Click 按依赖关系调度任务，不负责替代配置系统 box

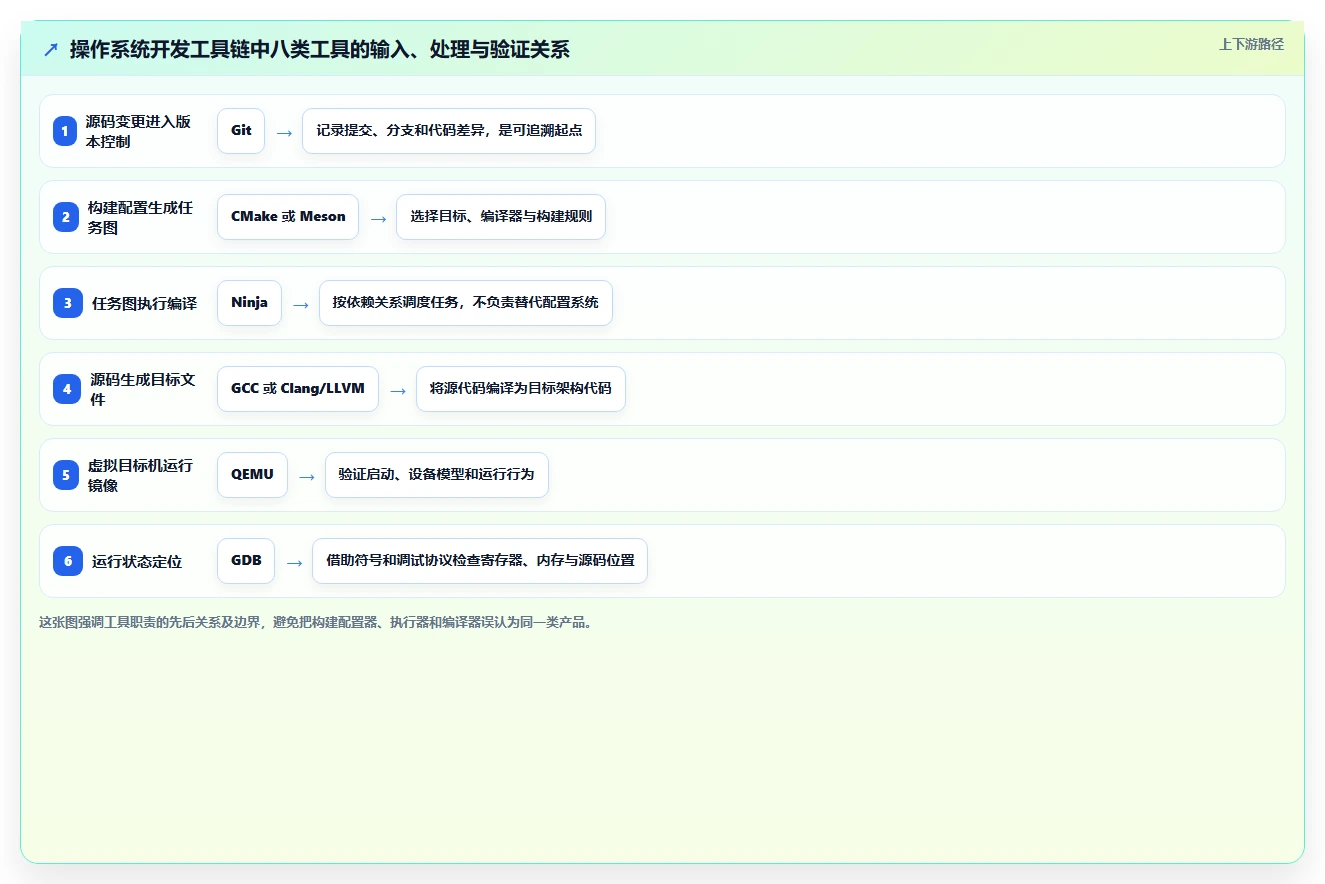tap(466, 303)
